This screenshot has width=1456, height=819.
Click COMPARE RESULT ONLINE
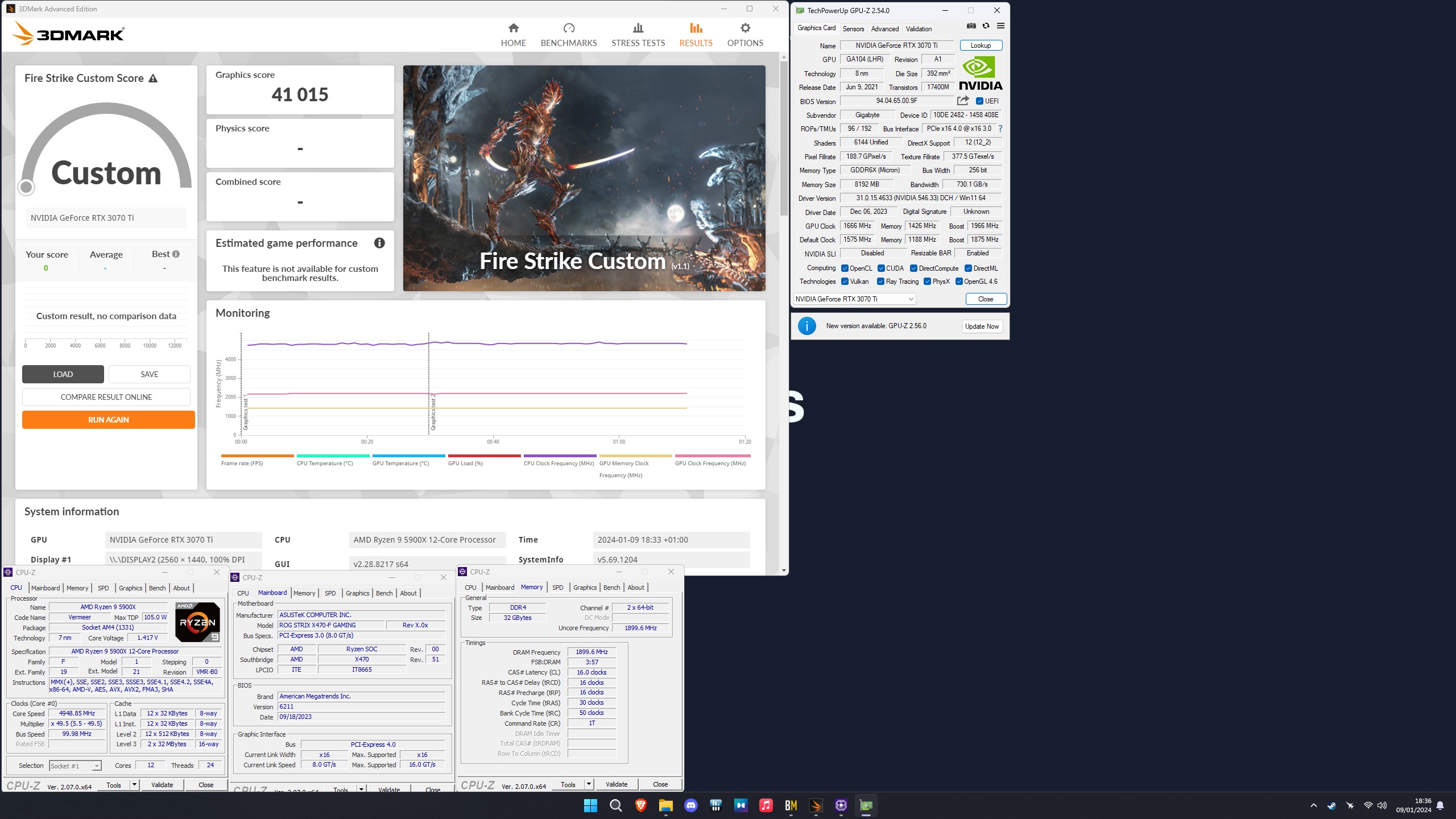pyautogui.click(x=106, y=397)
